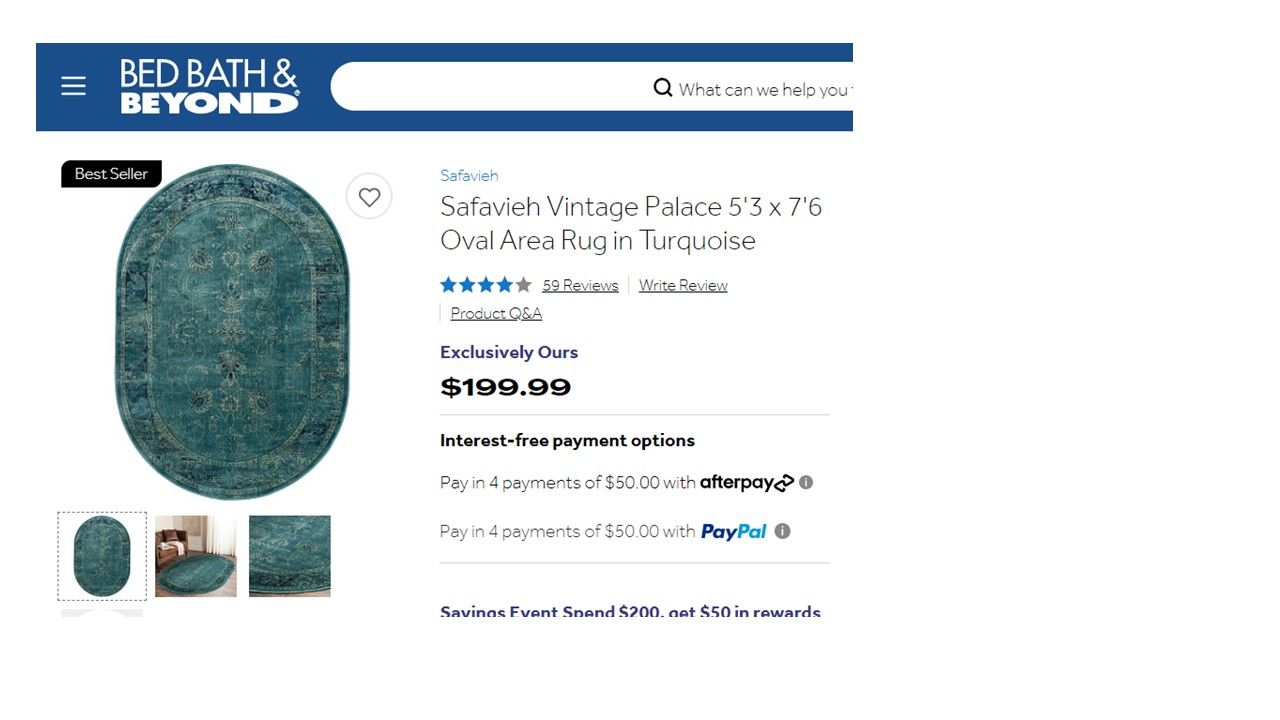Screen dimensions: 1280x720
Task: Add rug to wishlist with heart icon
Action: tap(369, 197)
